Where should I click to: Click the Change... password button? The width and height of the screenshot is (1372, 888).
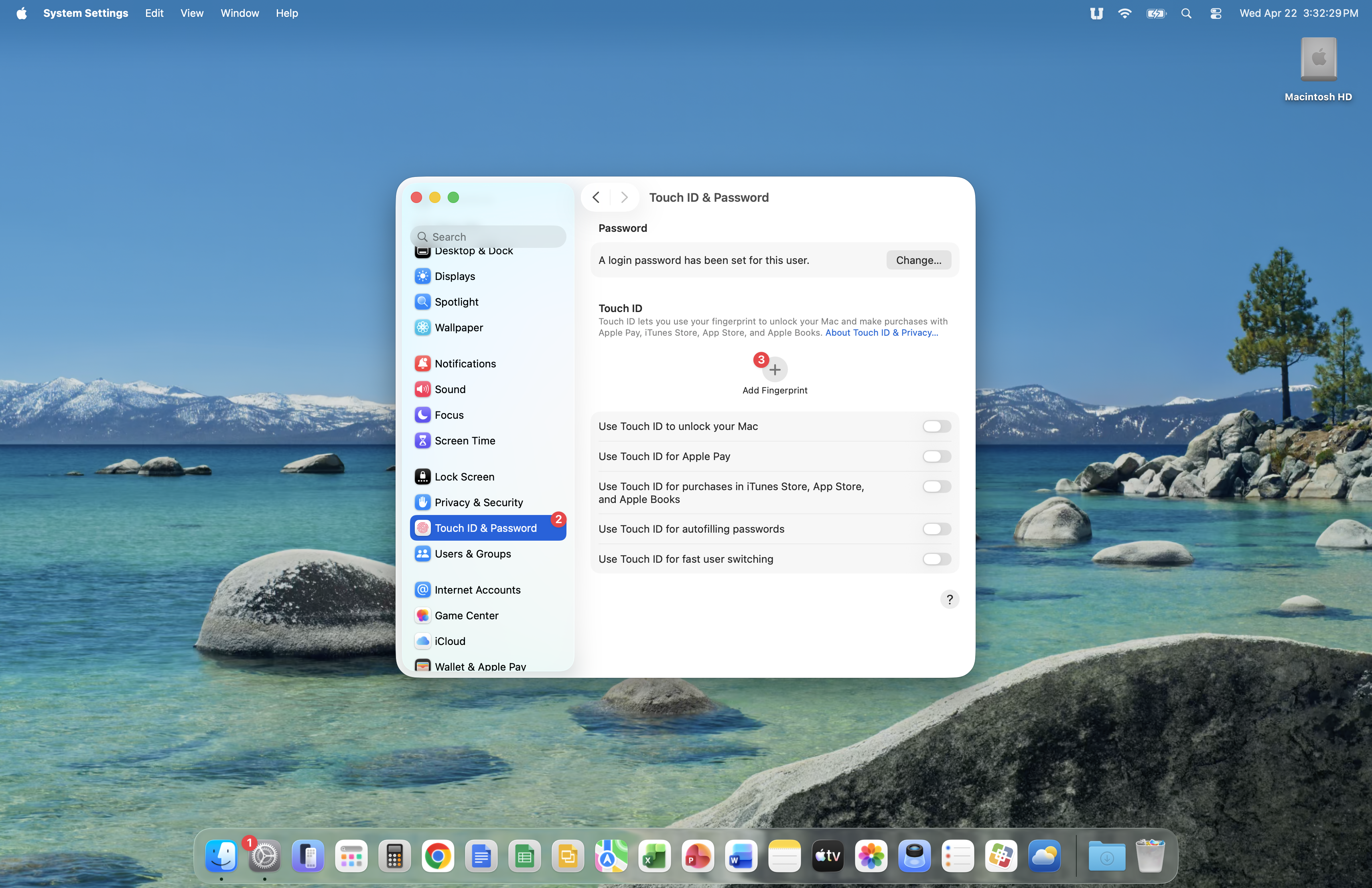pos(918,260)
